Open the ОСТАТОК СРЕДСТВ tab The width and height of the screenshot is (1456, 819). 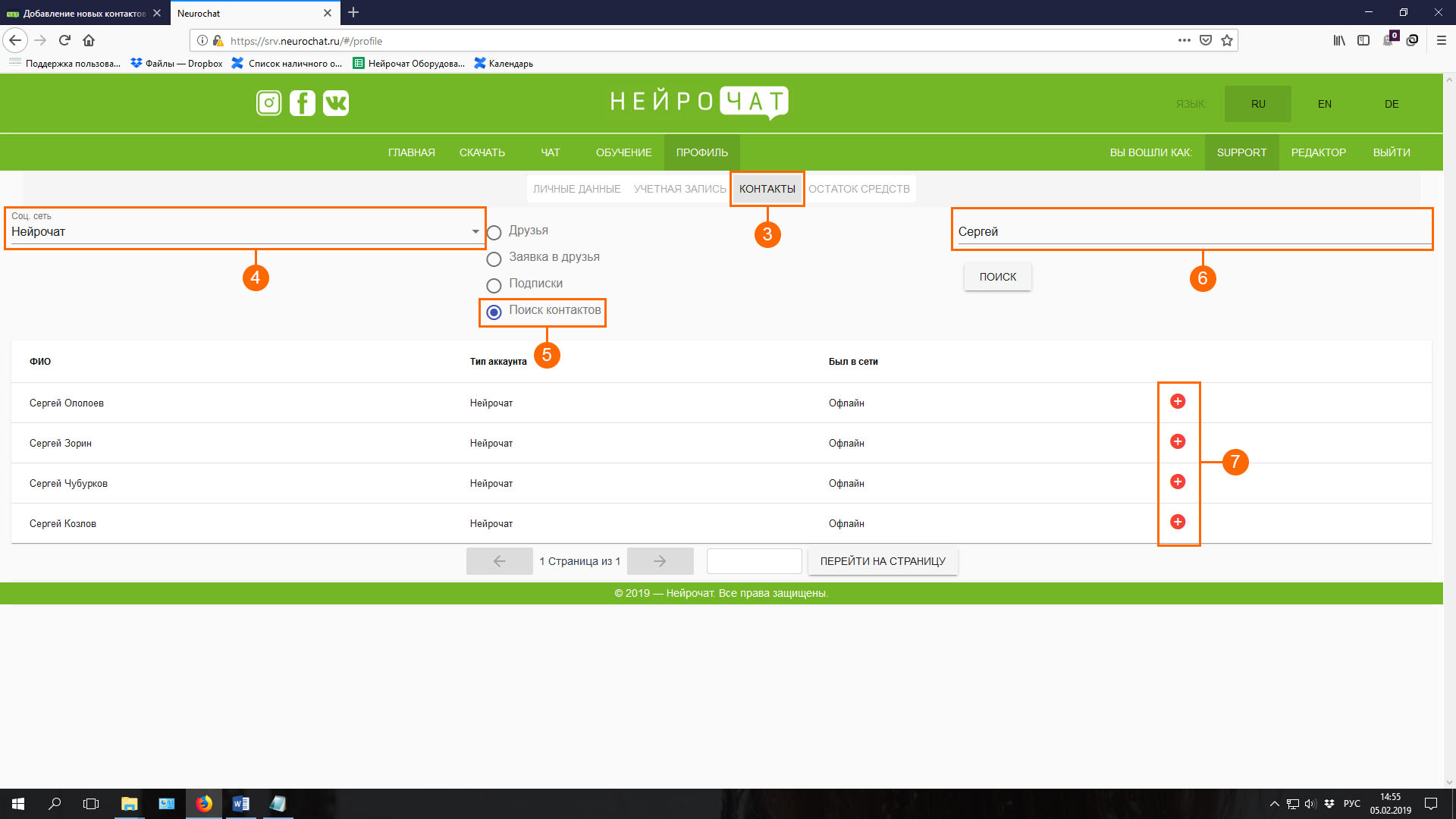[858, 189]
